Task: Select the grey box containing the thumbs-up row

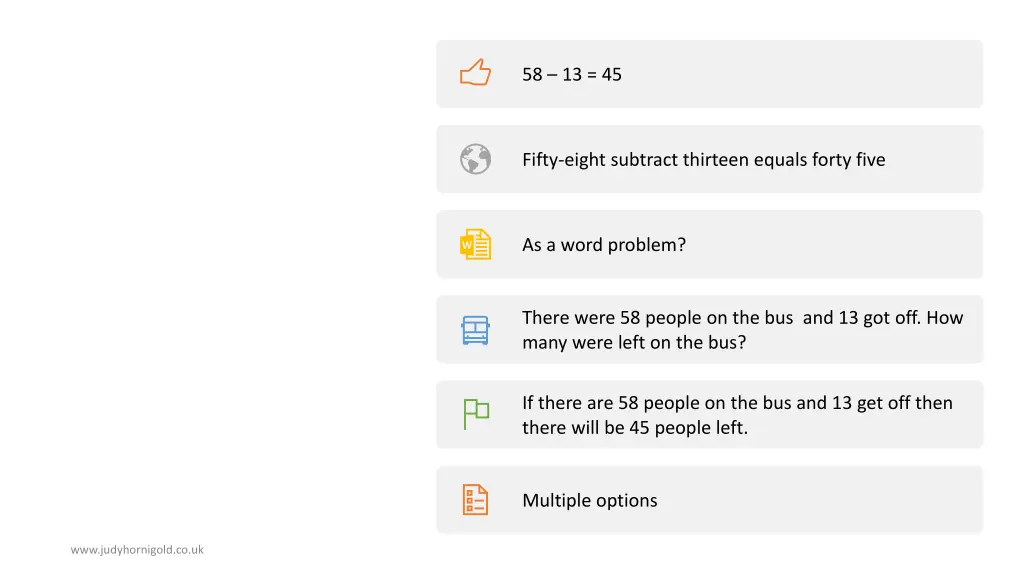Action: coord(709,74)
